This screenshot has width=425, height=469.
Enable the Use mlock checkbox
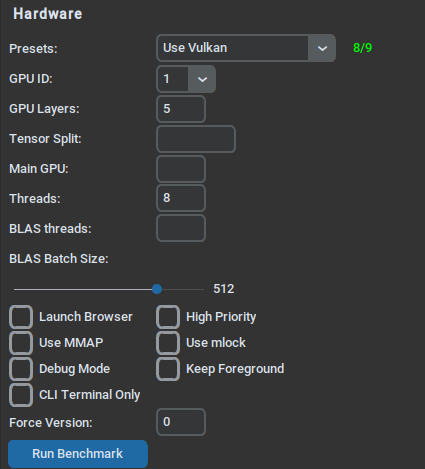[x=168, y=343]
